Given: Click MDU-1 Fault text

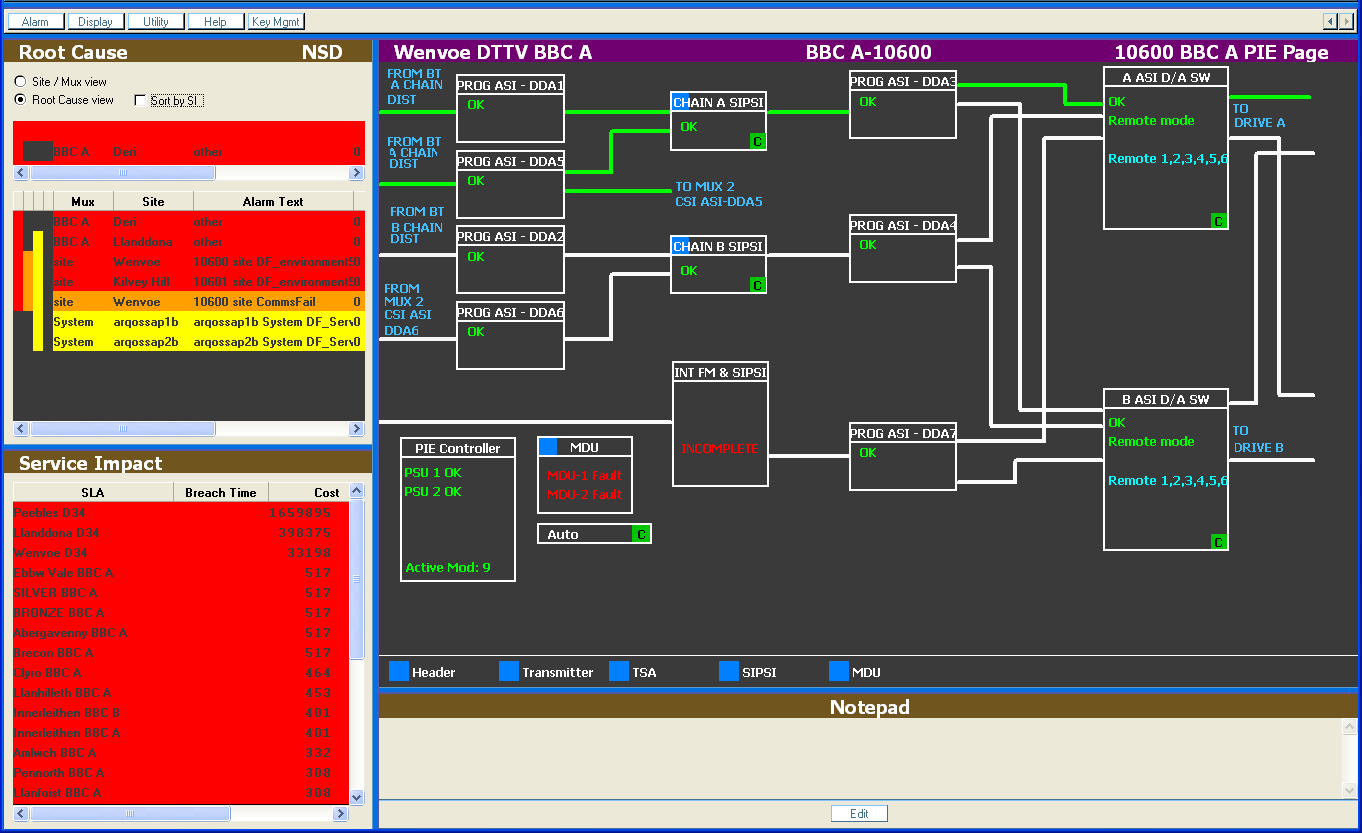Looking at the screenshot, I should 584,475.
